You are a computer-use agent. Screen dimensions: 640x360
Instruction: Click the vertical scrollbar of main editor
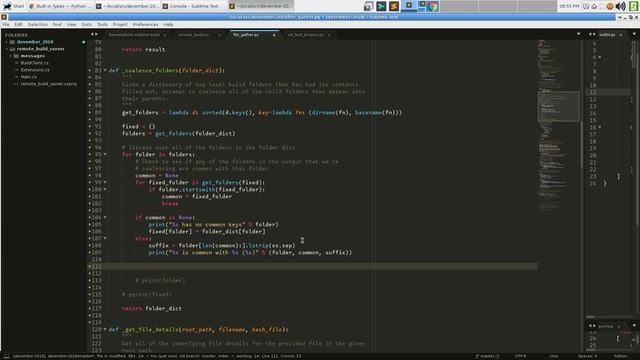[582, 144]
